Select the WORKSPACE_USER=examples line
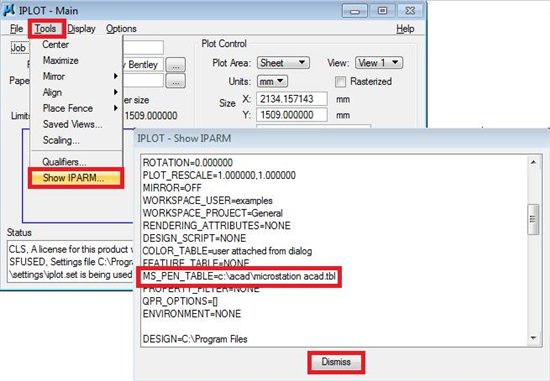The height and width of the screenshot is (381, 550). click(208, 201)
